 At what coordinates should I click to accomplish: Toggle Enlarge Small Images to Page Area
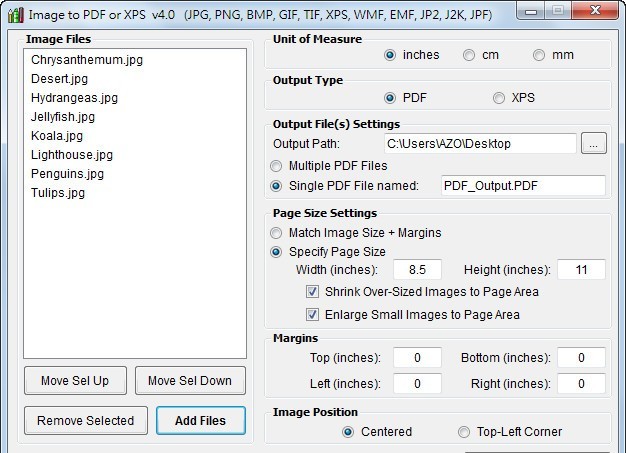tap(313, 315)
